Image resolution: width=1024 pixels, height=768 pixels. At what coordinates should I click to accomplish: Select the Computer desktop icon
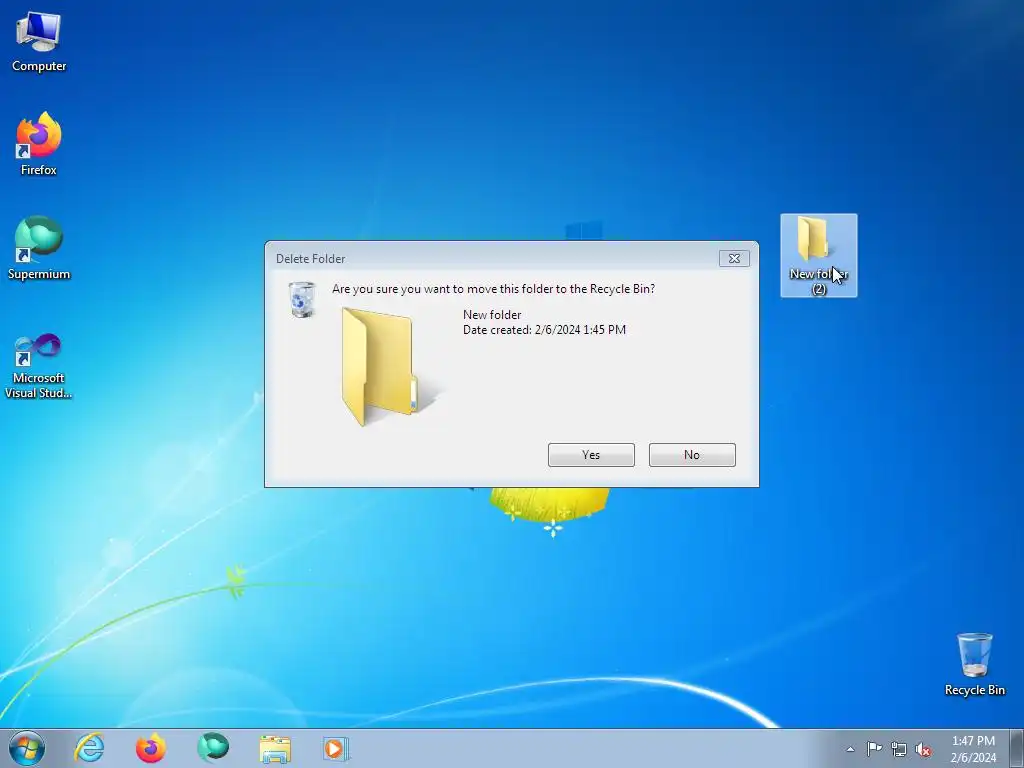[x=39, y=42]
